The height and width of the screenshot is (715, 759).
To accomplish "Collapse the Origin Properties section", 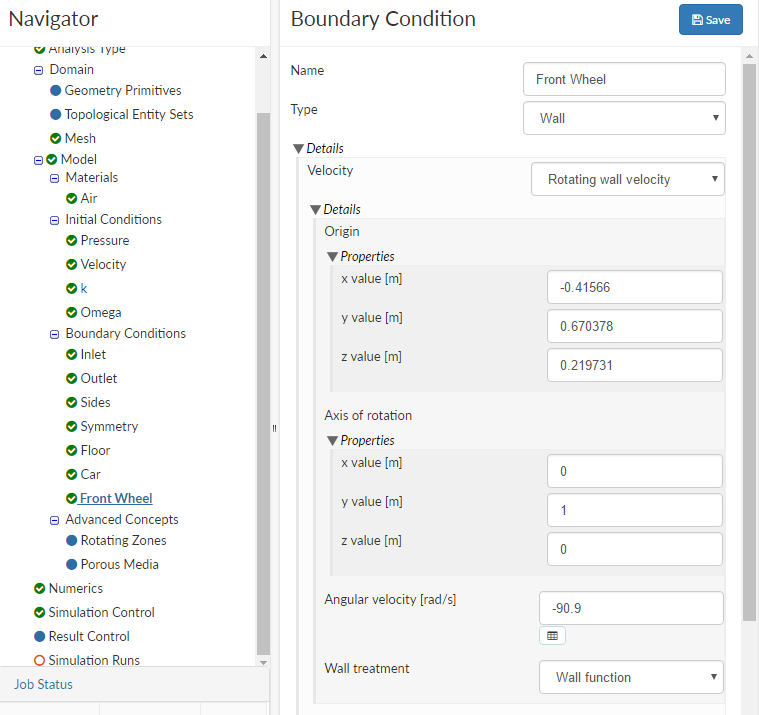I will point(333,256).
